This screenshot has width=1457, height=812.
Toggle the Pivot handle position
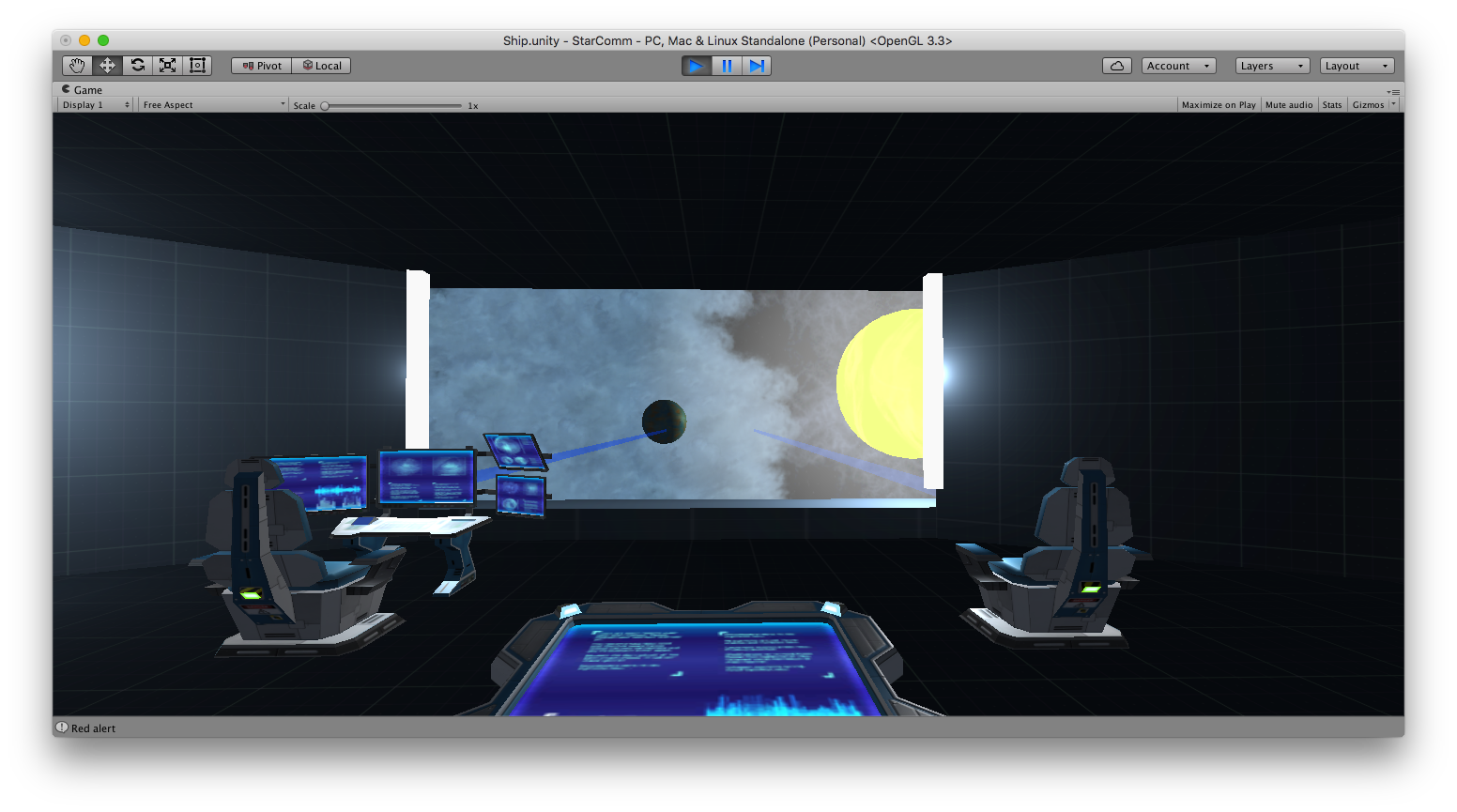coord(262,66)
